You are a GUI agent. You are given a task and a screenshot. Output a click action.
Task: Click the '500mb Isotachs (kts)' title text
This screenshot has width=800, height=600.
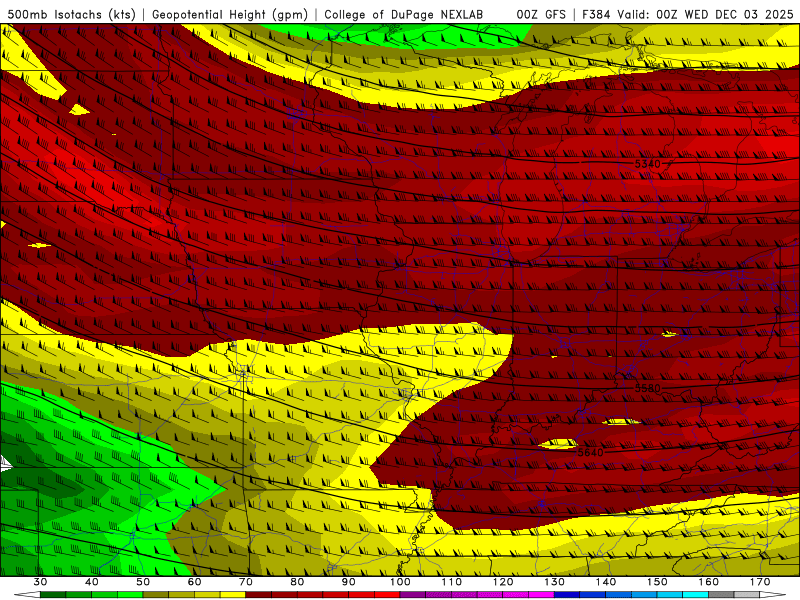click(x=71, y=14)
